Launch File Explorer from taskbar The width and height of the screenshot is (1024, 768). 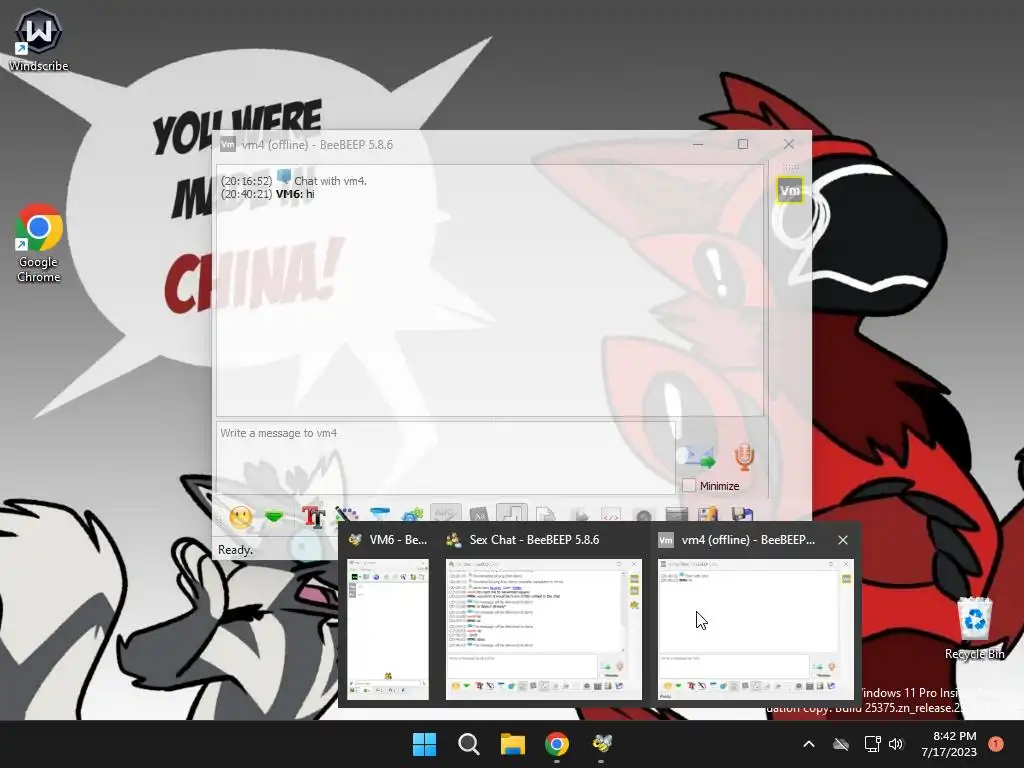[x=513, y=744]
